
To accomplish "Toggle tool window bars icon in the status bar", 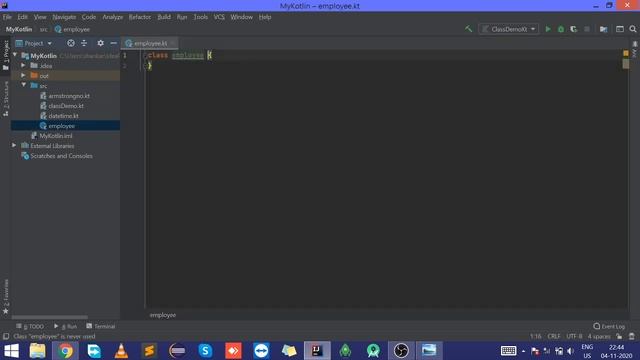I will tap(6, 336).
